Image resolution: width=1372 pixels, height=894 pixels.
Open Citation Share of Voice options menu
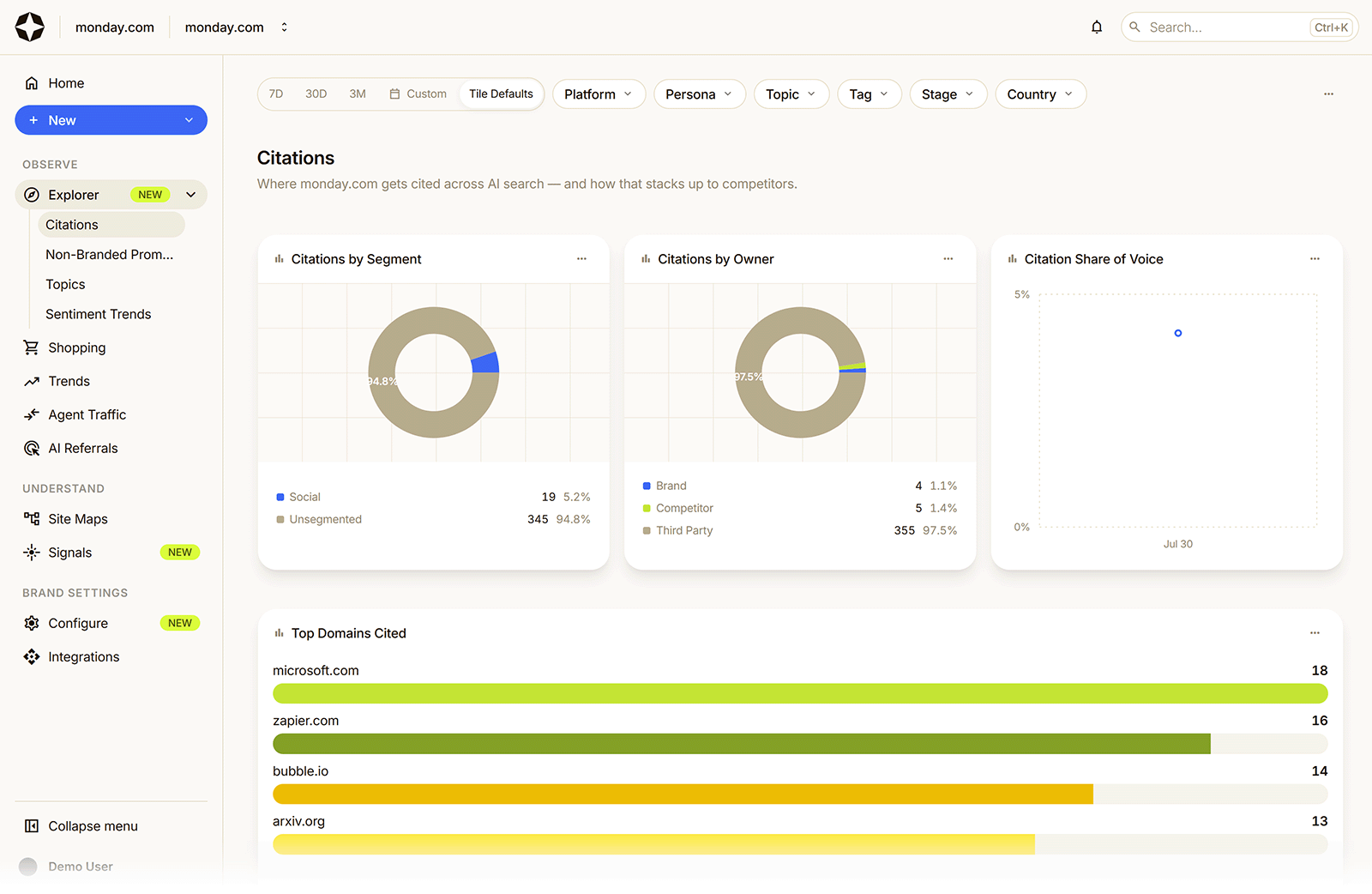tap(1315, 259)
